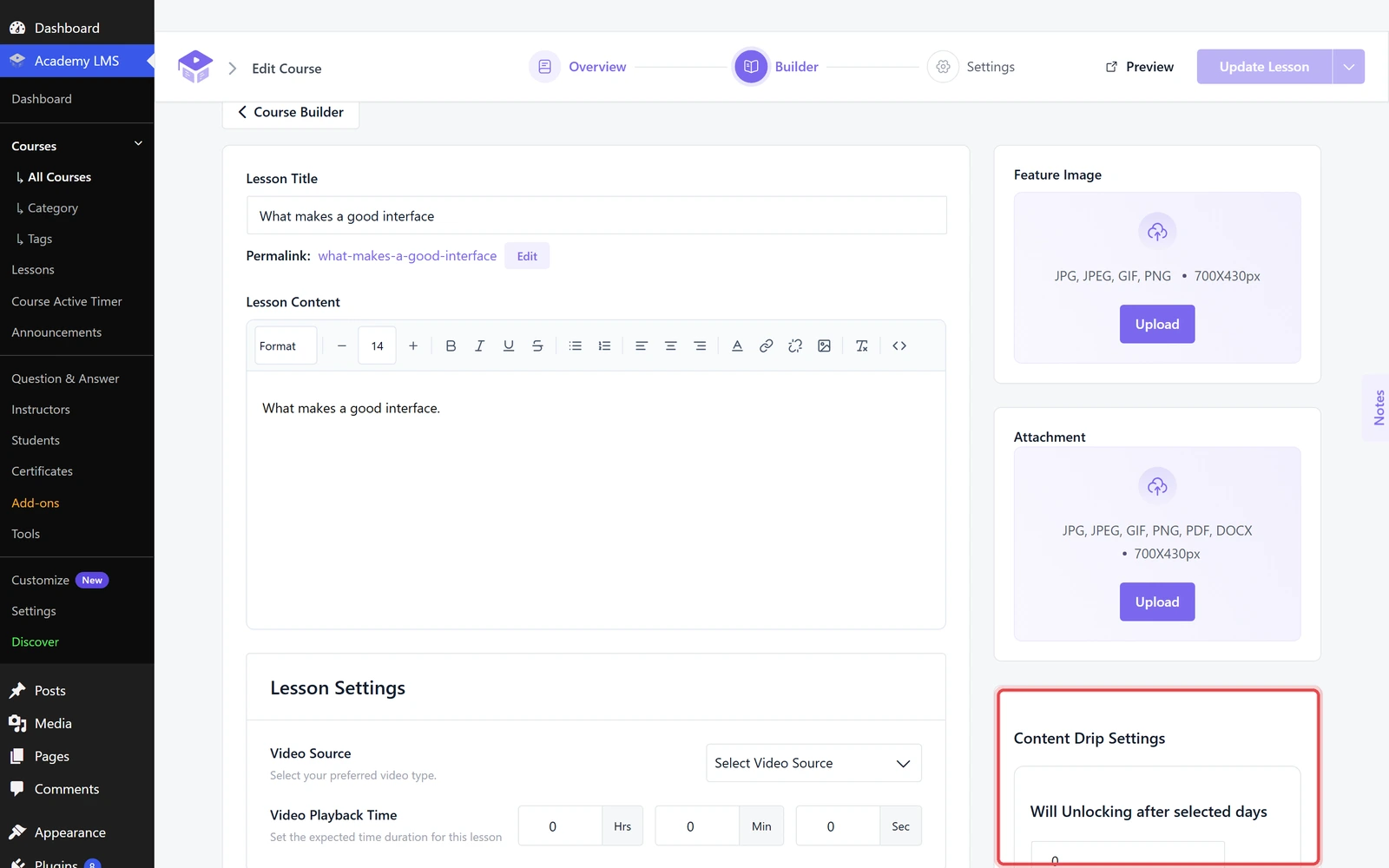This screenshot has width=1389, height=868.
Task: Decrease the font size with minus
Action: point(342,345)
